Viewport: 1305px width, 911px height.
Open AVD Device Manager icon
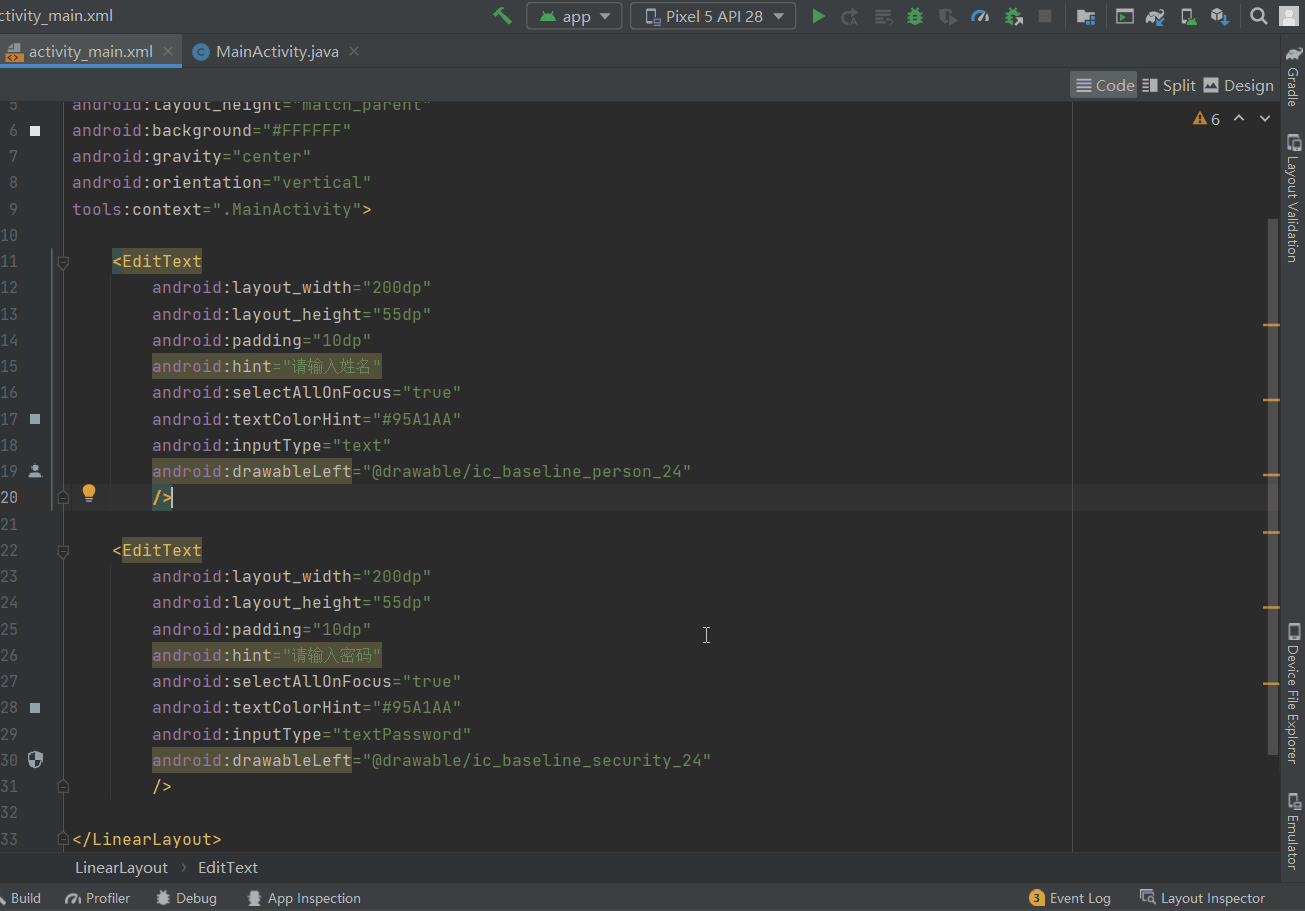pyautogui.click(x=1187, y=16)
